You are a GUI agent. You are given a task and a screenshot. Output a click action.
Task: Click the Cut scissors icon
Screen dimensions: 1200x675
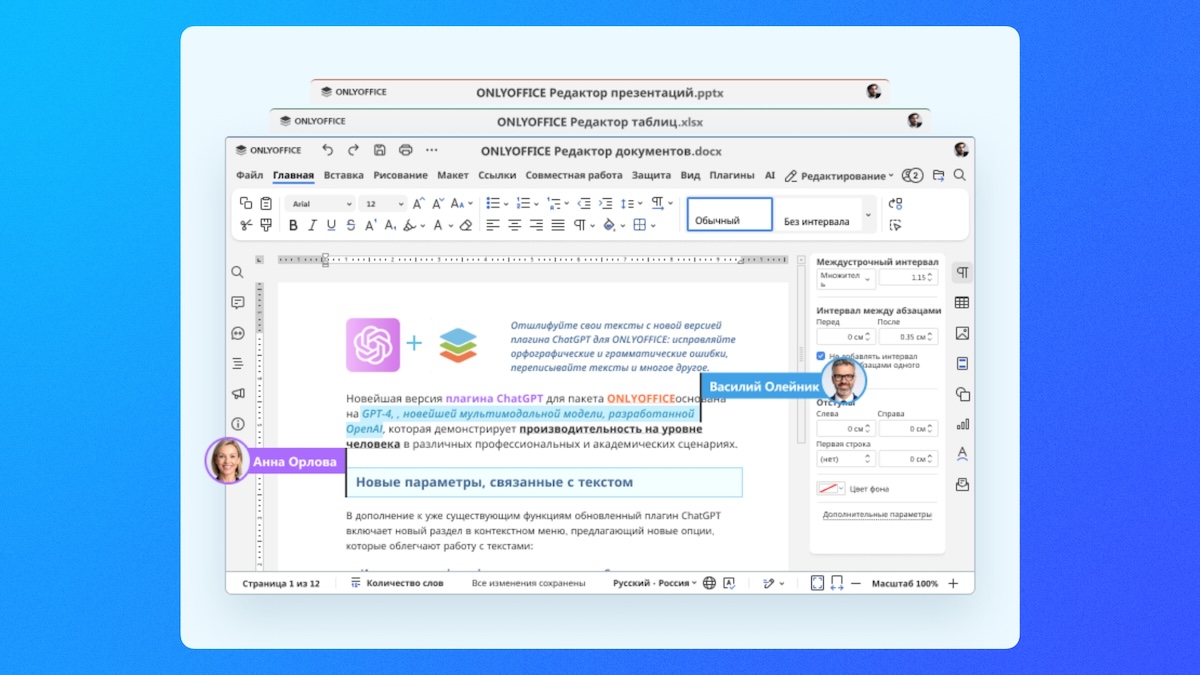point(246,225)
